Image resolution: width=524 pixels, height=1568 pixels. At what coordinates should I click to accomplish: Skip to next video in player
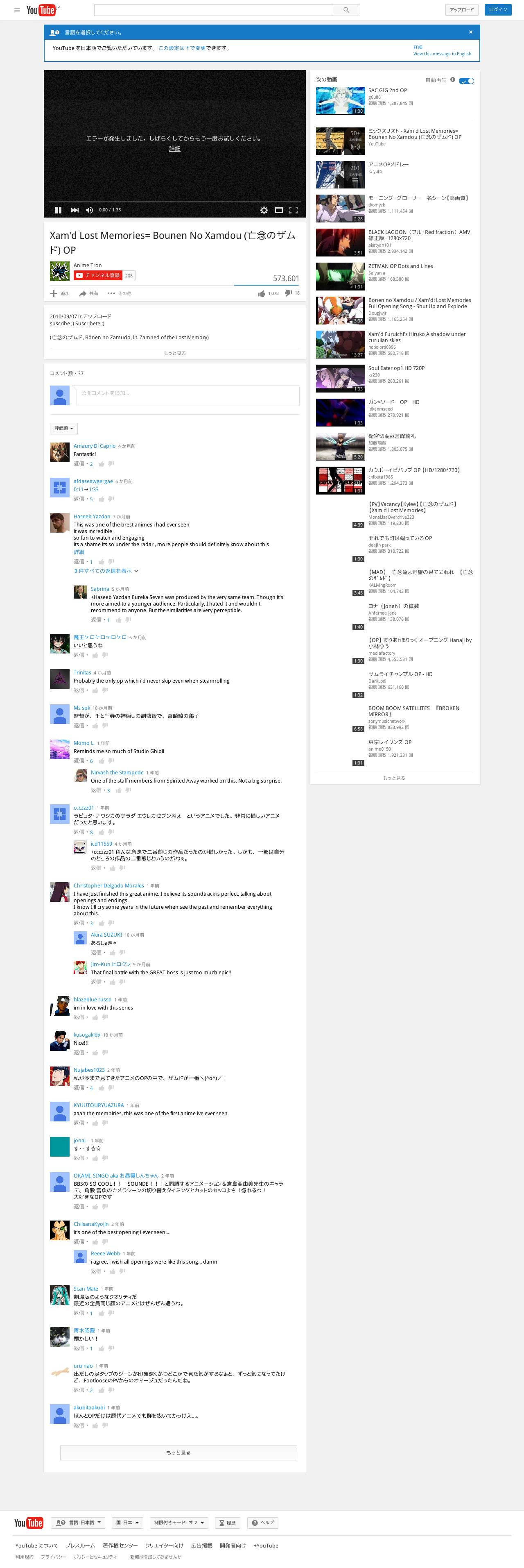pos(75,210)
